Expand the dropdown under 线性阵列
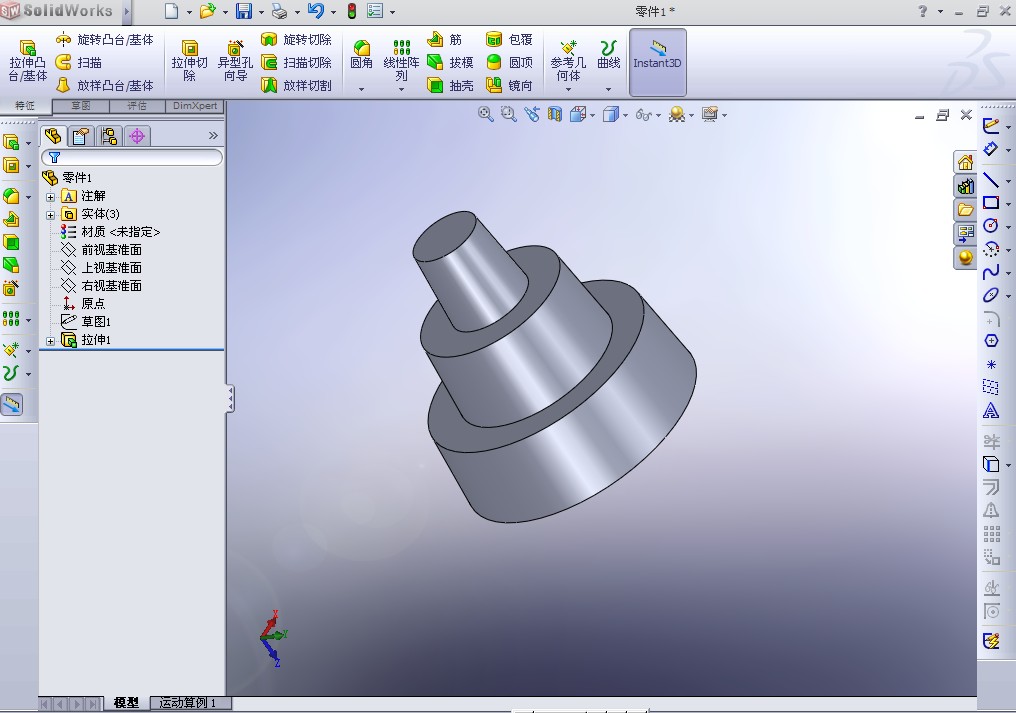The image size is (1016, 713). (x=402, y=89)
